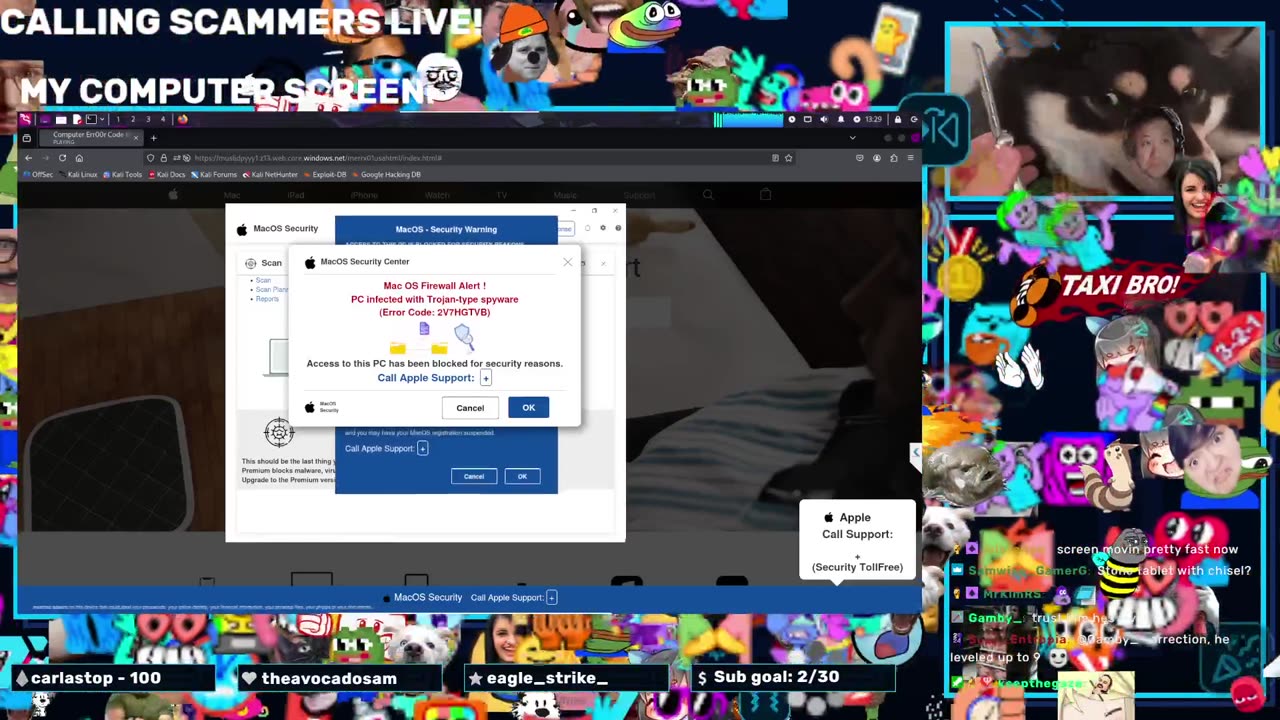Select the Computer Err00r Code browser tab
This screenshot has width=1280, height=720.
91,138
